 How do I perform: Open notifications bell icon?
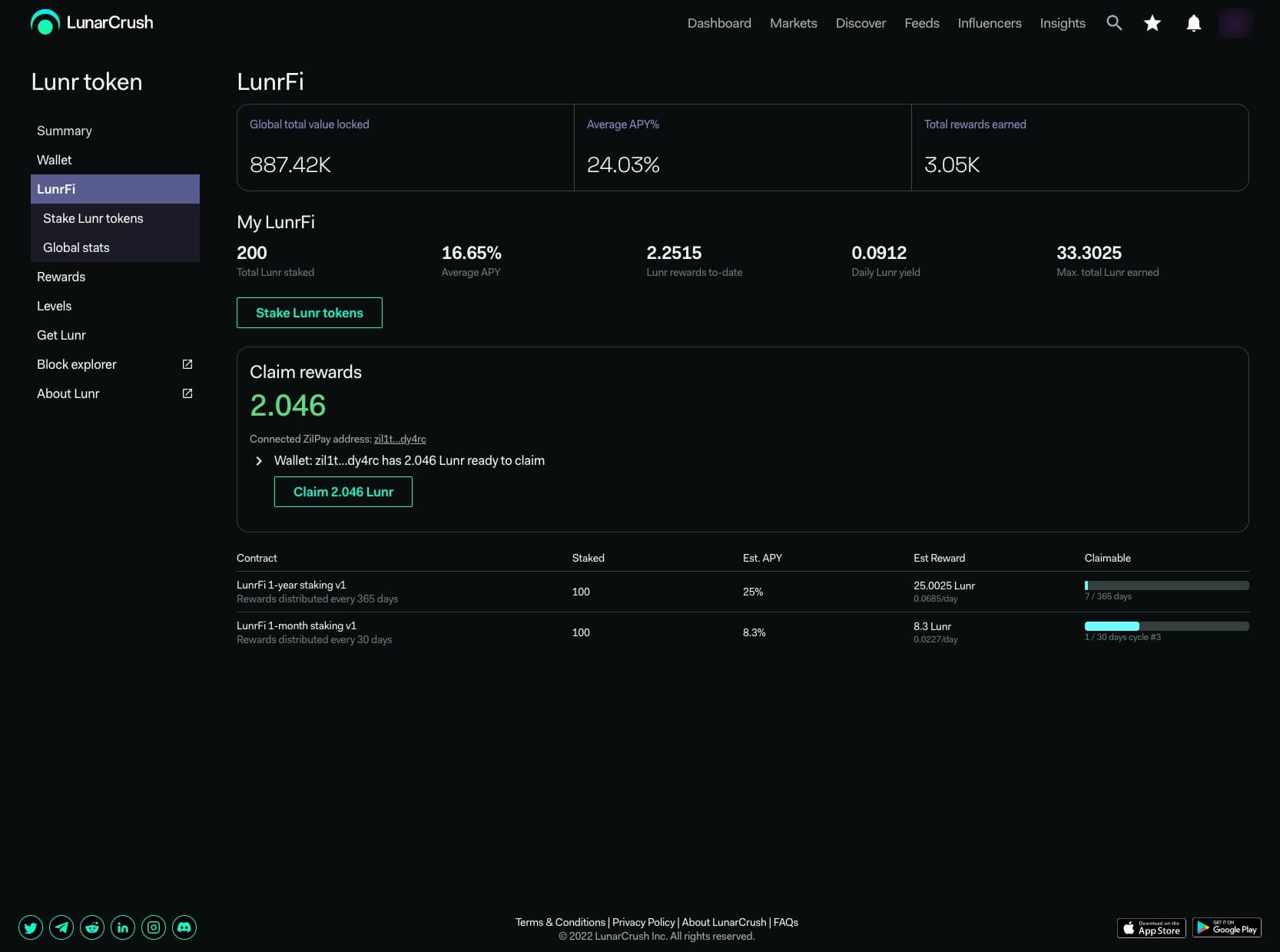pos(1194,23)
